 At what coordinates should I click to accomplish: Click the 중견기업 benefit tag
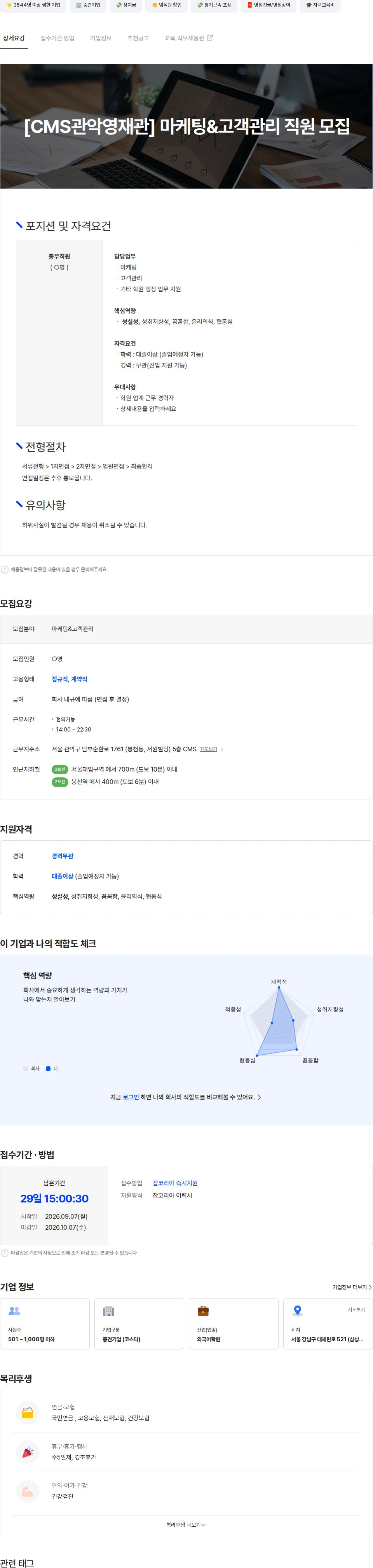point(88,5)
